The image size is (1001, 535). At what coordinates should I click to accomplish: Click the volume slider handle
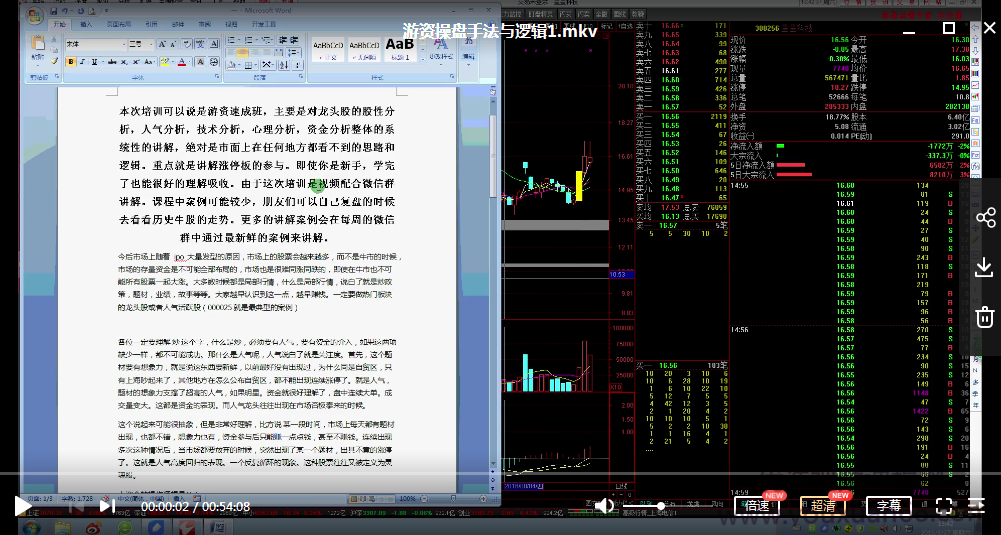tap(660, 506)
